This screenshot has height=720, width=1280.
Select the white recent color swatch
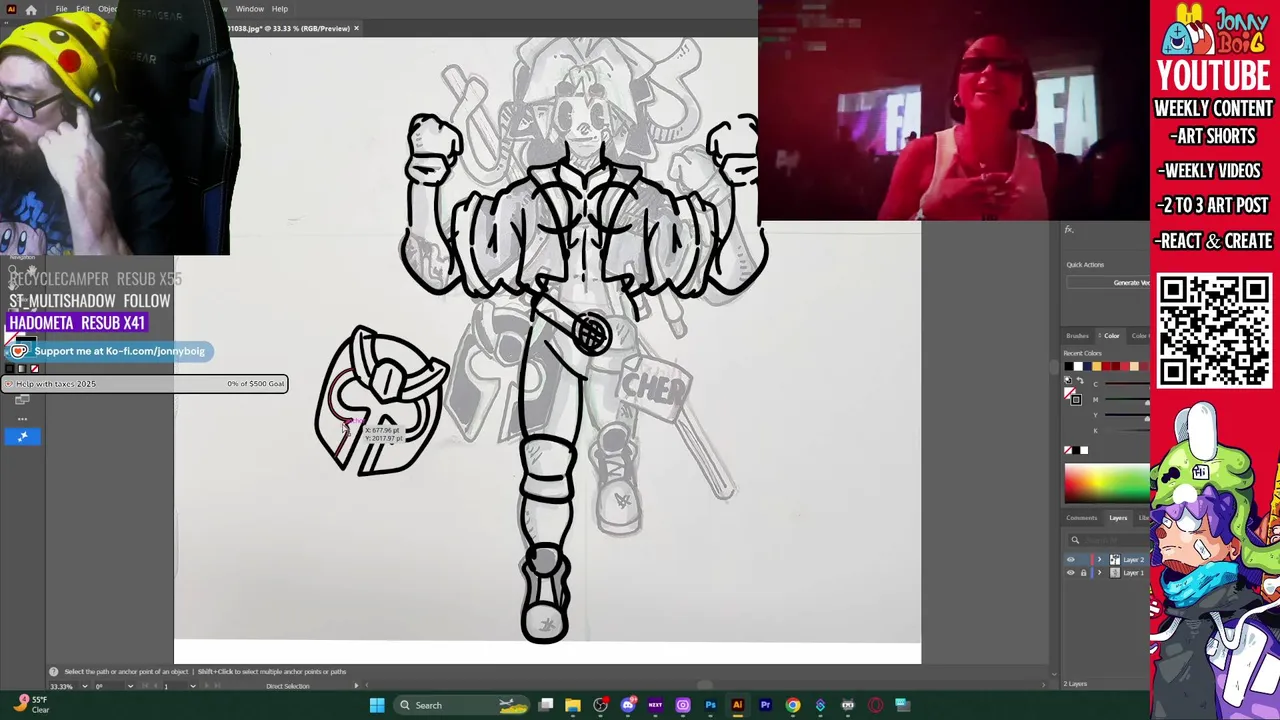click(1078, 366)
